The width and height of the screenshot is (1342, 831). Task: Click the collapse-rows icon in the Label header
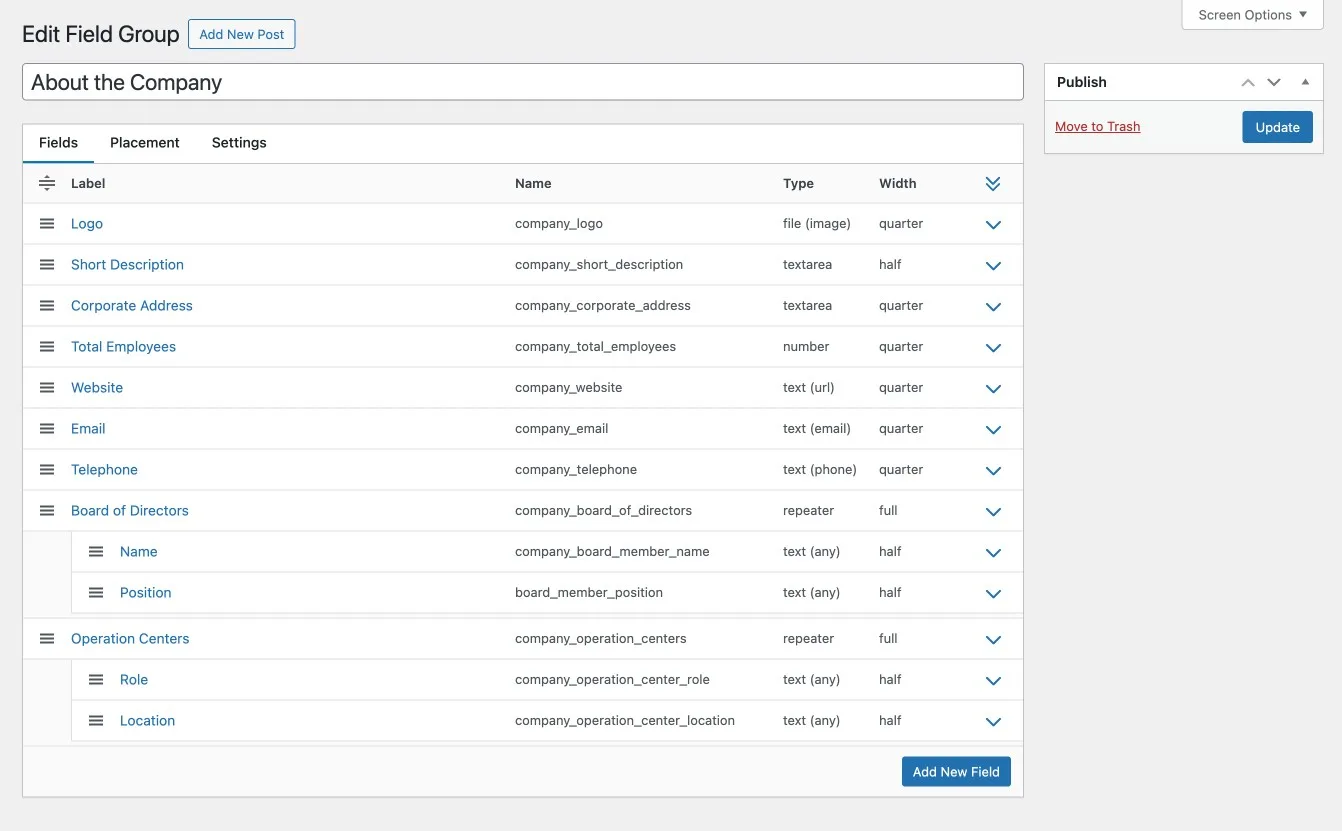tap(47, 183)
